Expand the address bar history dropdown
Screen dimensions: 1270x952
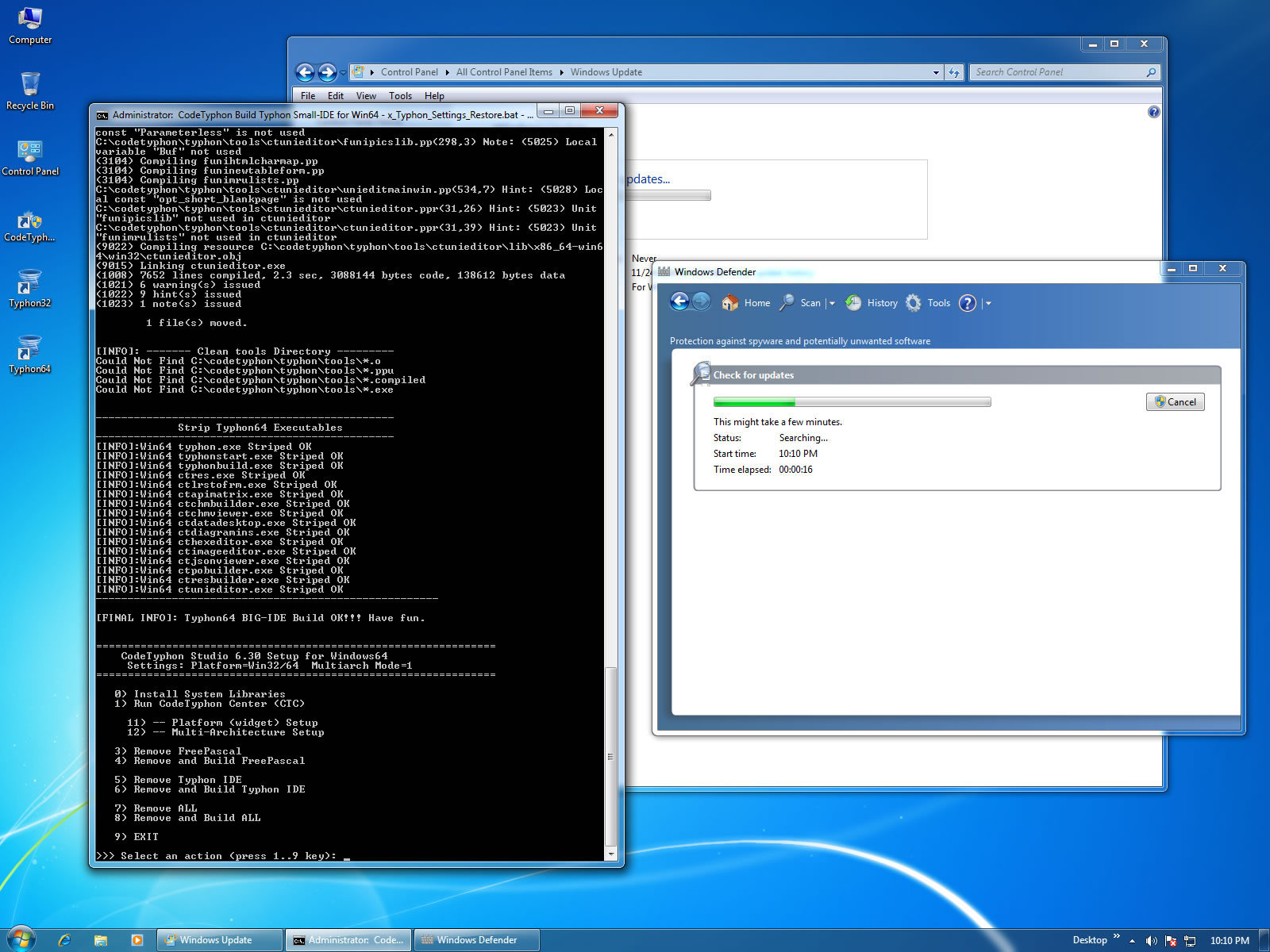coord(936,73)
